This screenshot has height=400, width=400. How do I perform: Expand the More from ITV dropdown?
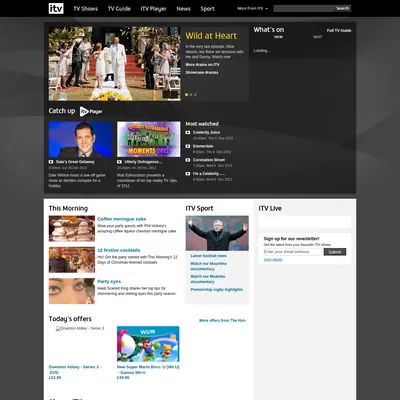pos(252,8)
